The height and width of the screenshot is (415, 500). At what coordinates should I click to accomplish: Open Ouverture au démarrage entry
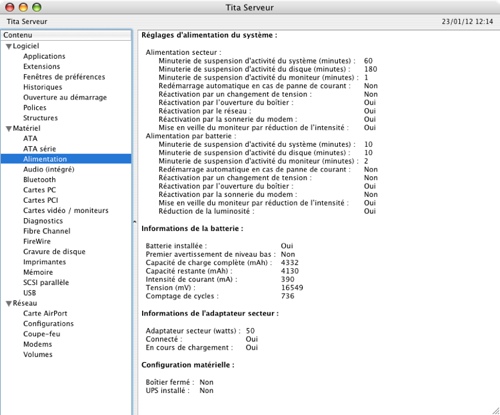point(65,97)
